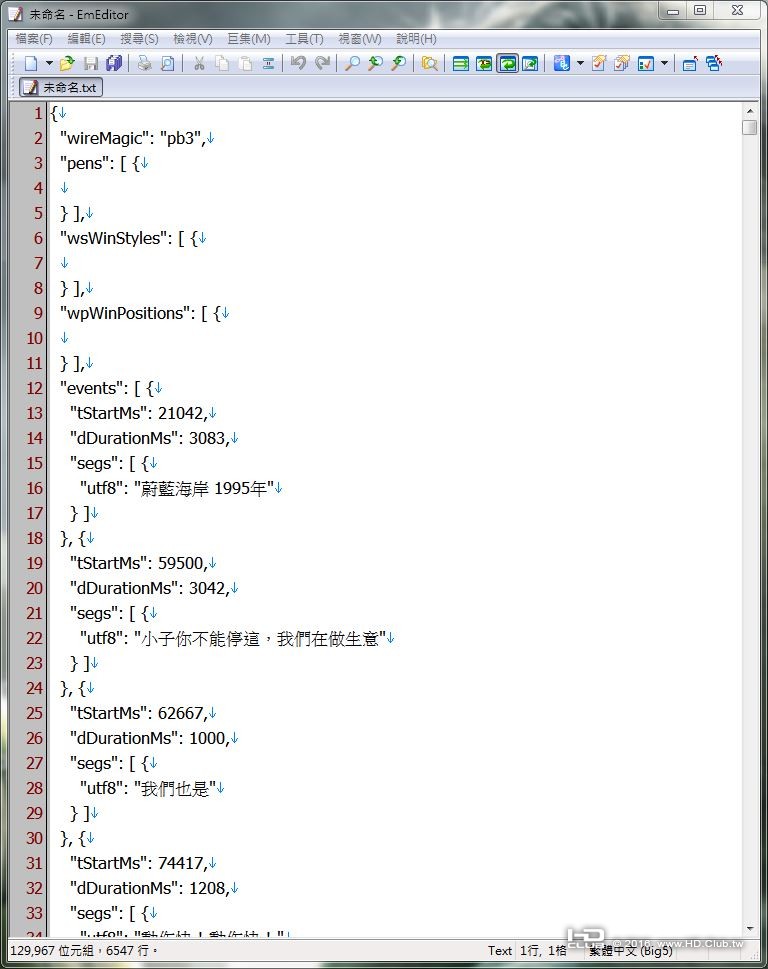This screenshot has width=768, height=969.
Task: Click the Text mode label in status bar
Action: [x=499, y=951]
